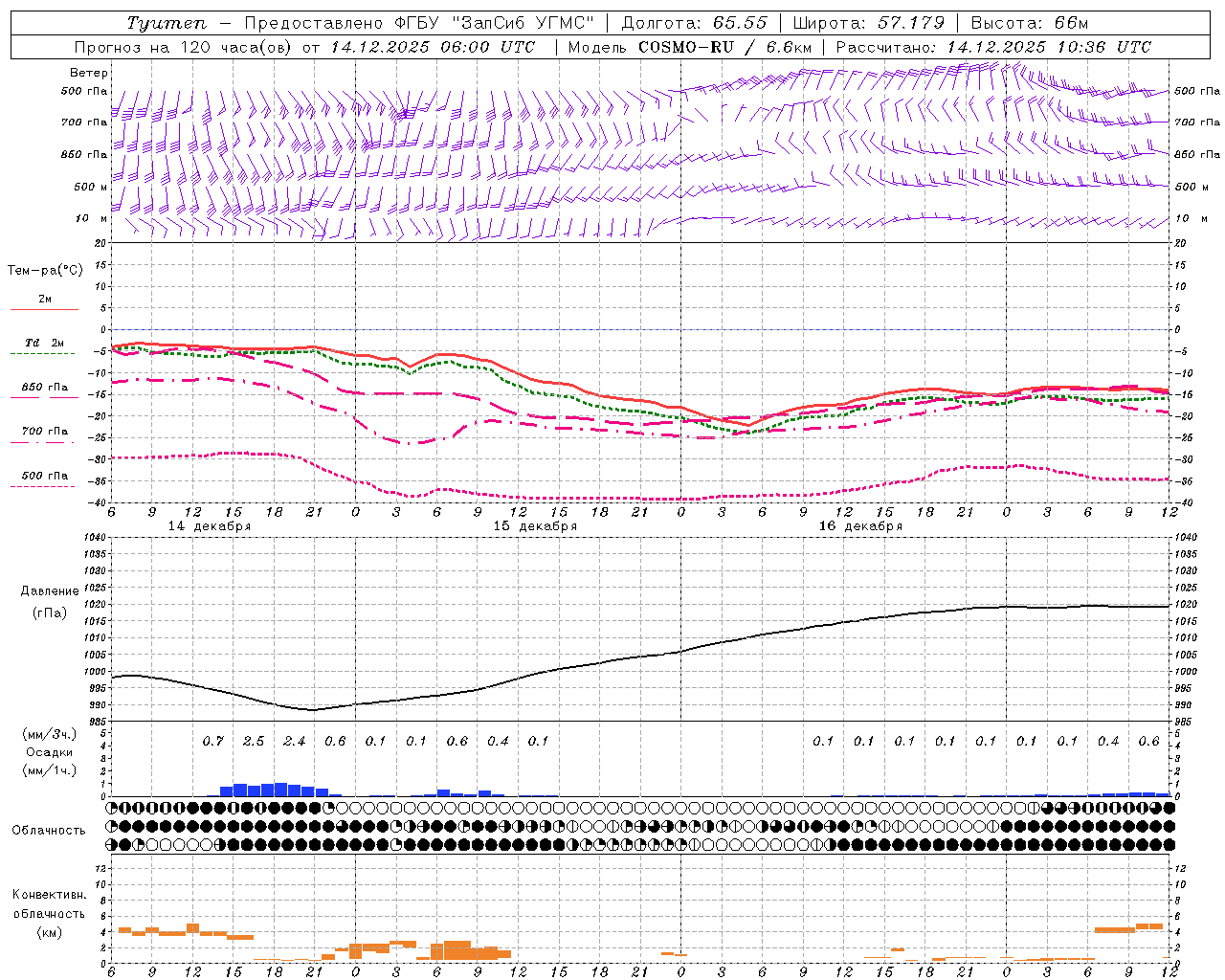Click the 3-hour precipitation value 2.5
Viewport: 1225px width, 980px height.
click(254, 742)
